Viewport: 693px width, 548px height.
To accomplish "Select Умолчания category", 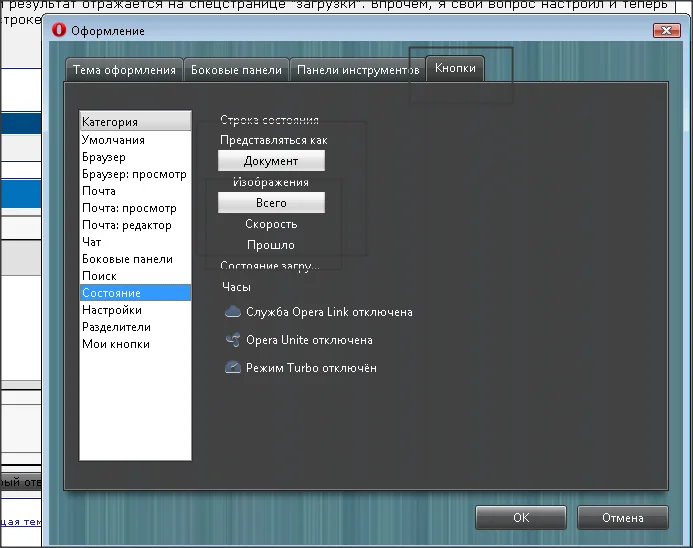I will click(135, 140).
